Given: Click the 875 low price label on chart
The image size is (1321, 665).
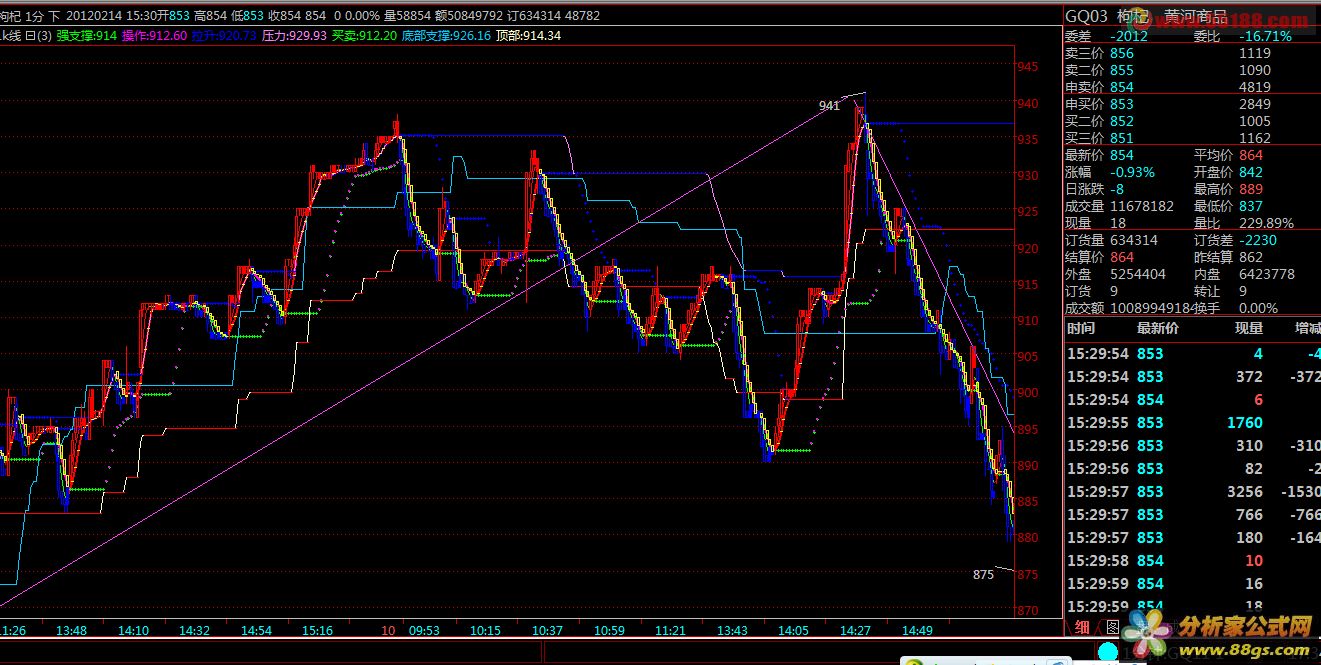Looking at the screenshot, I should 983,574.
